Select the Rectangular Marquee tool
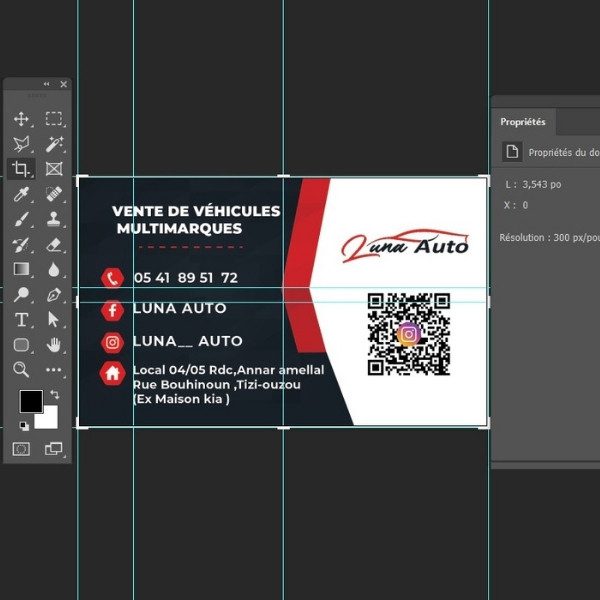 (x=54, y=119)
